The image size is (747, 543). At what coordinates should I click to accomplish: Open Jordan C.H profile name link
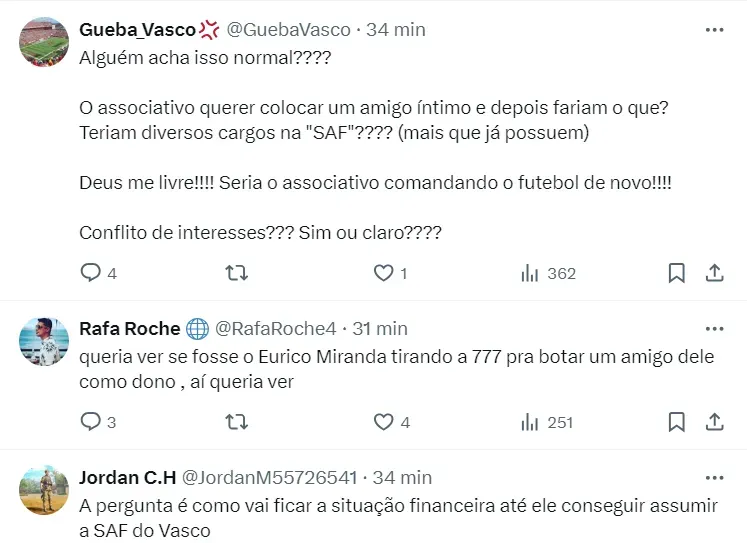click(125, 477)
